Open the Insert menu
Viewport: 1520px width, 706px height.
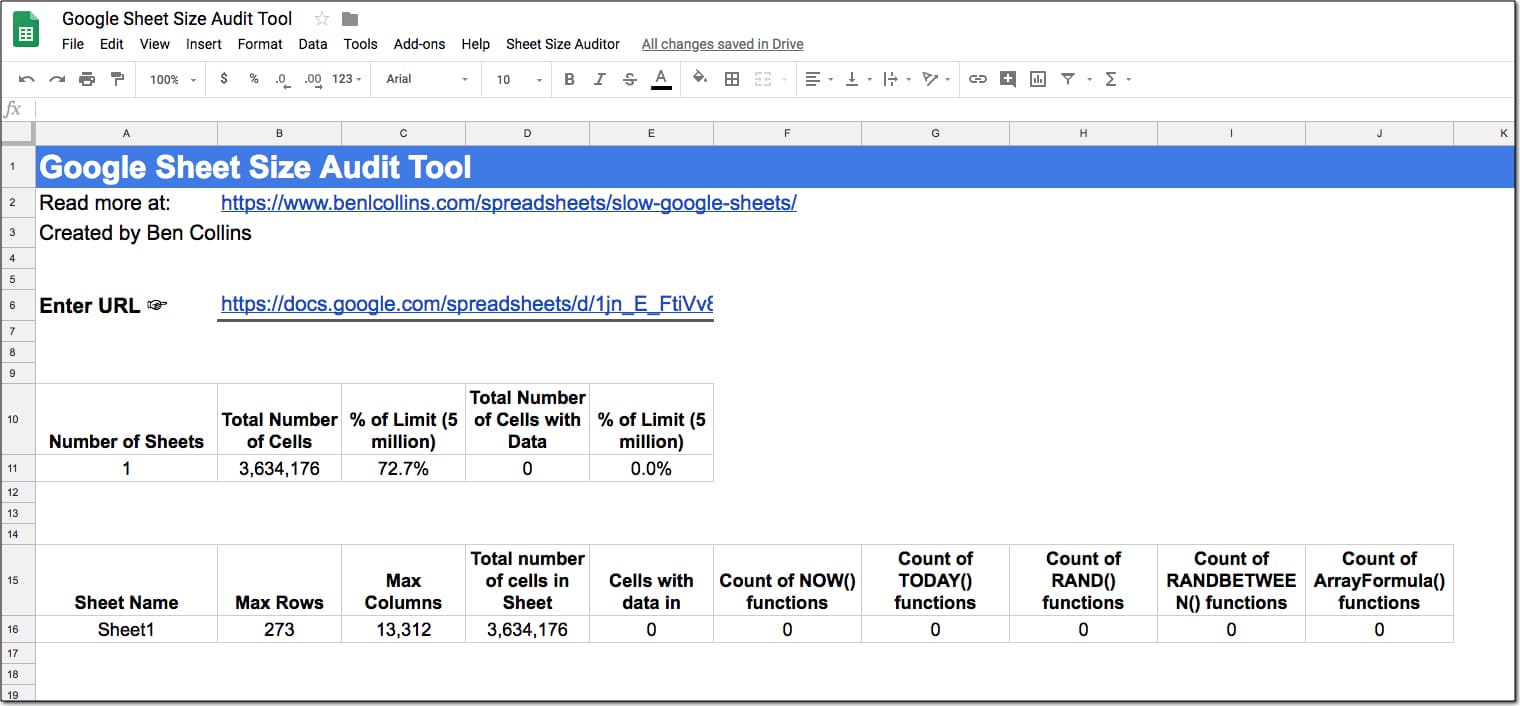point(204,44)
